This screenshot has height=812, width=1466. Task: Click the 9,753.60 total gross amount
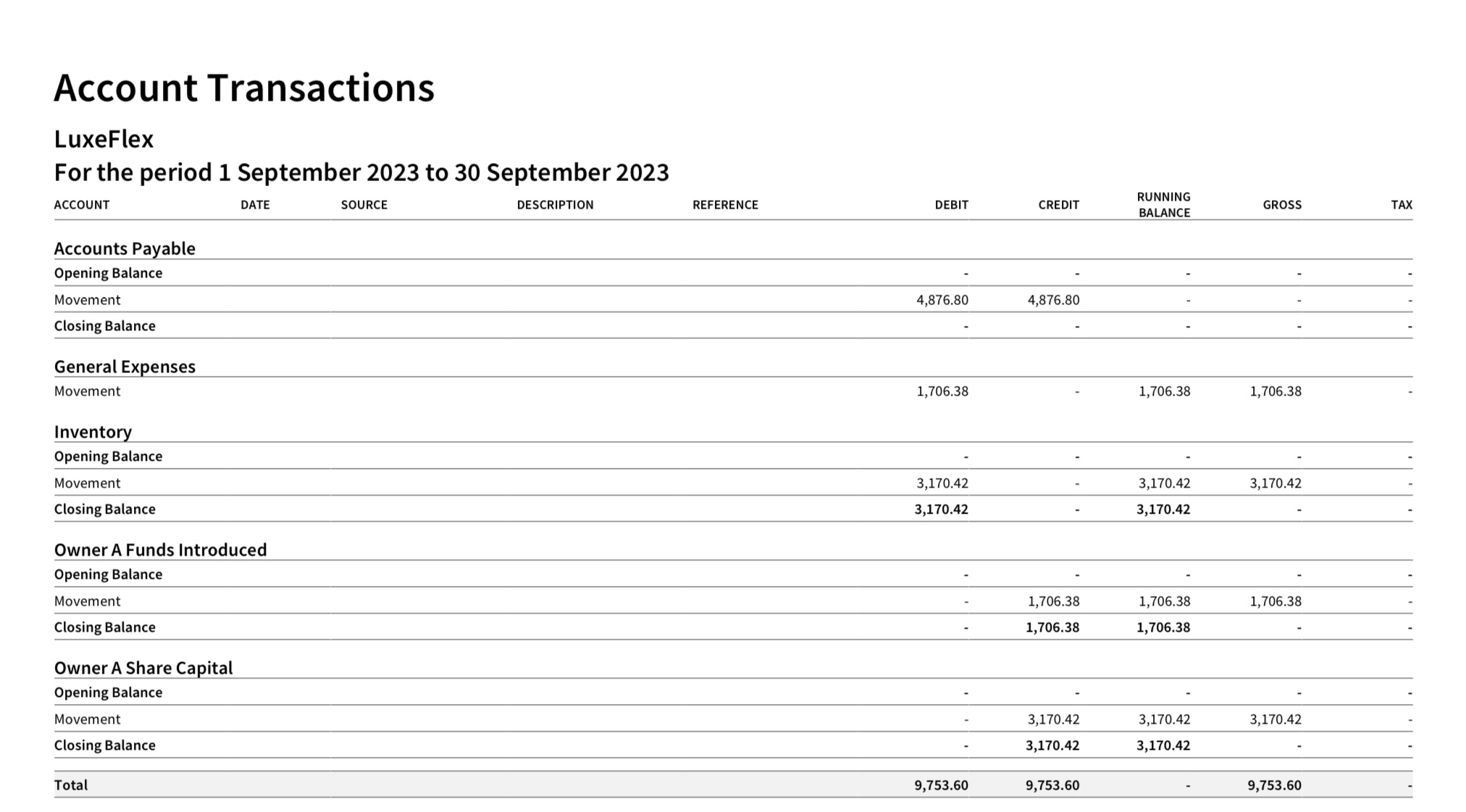pos(1274,785)
